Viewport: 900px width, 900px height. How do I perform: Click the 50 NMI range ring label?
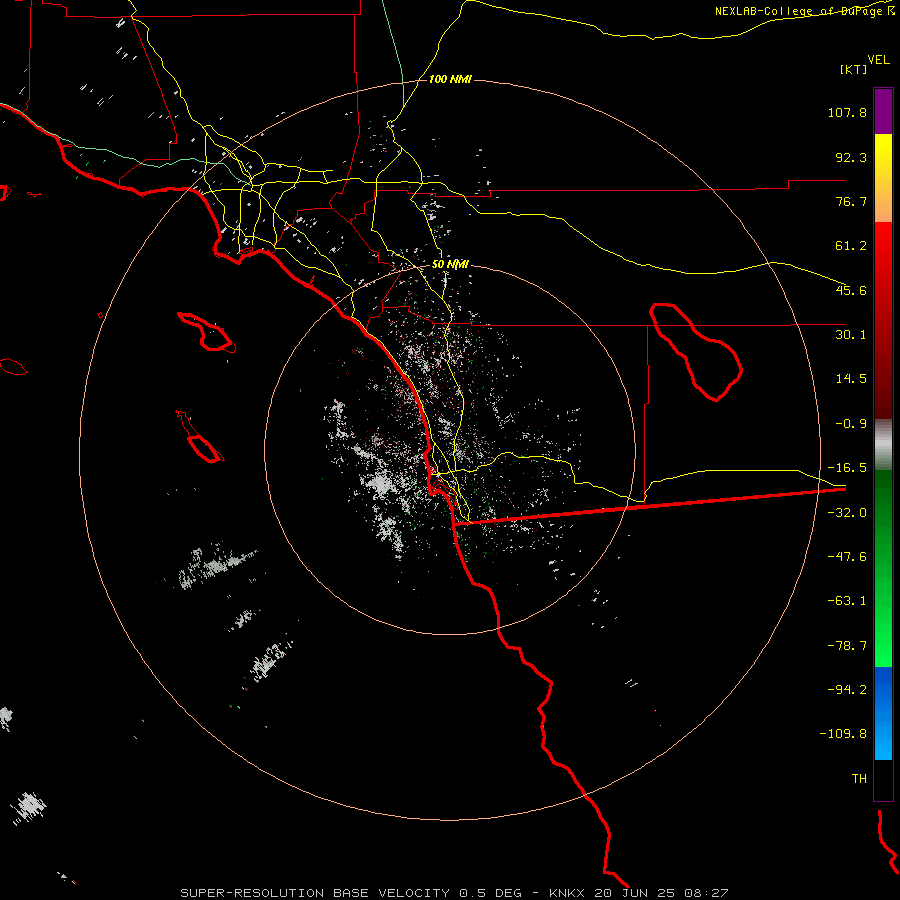450,265
